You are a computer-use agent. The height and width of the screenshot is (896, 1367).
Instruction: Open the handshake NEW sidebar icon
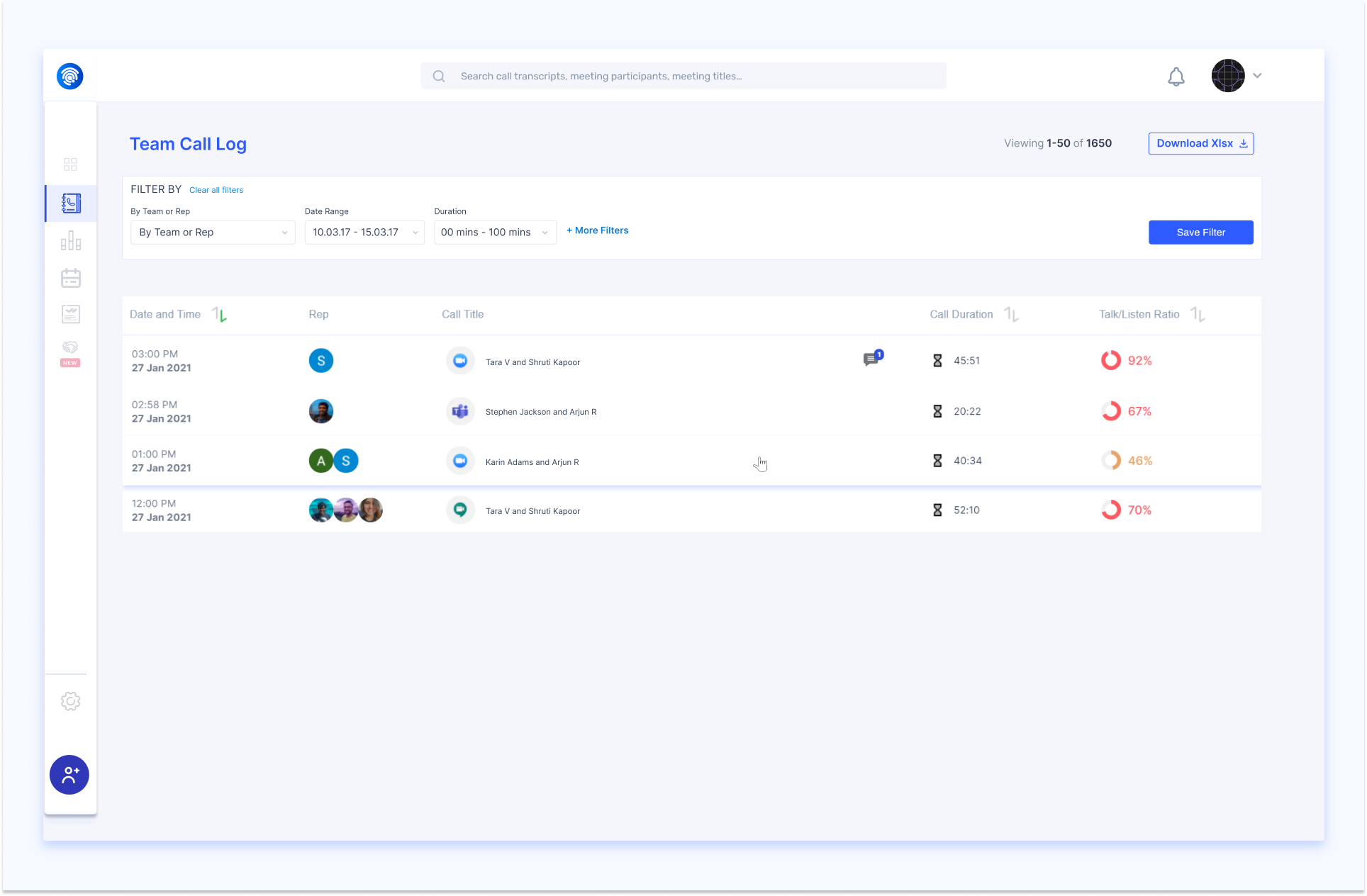(70, 353)
